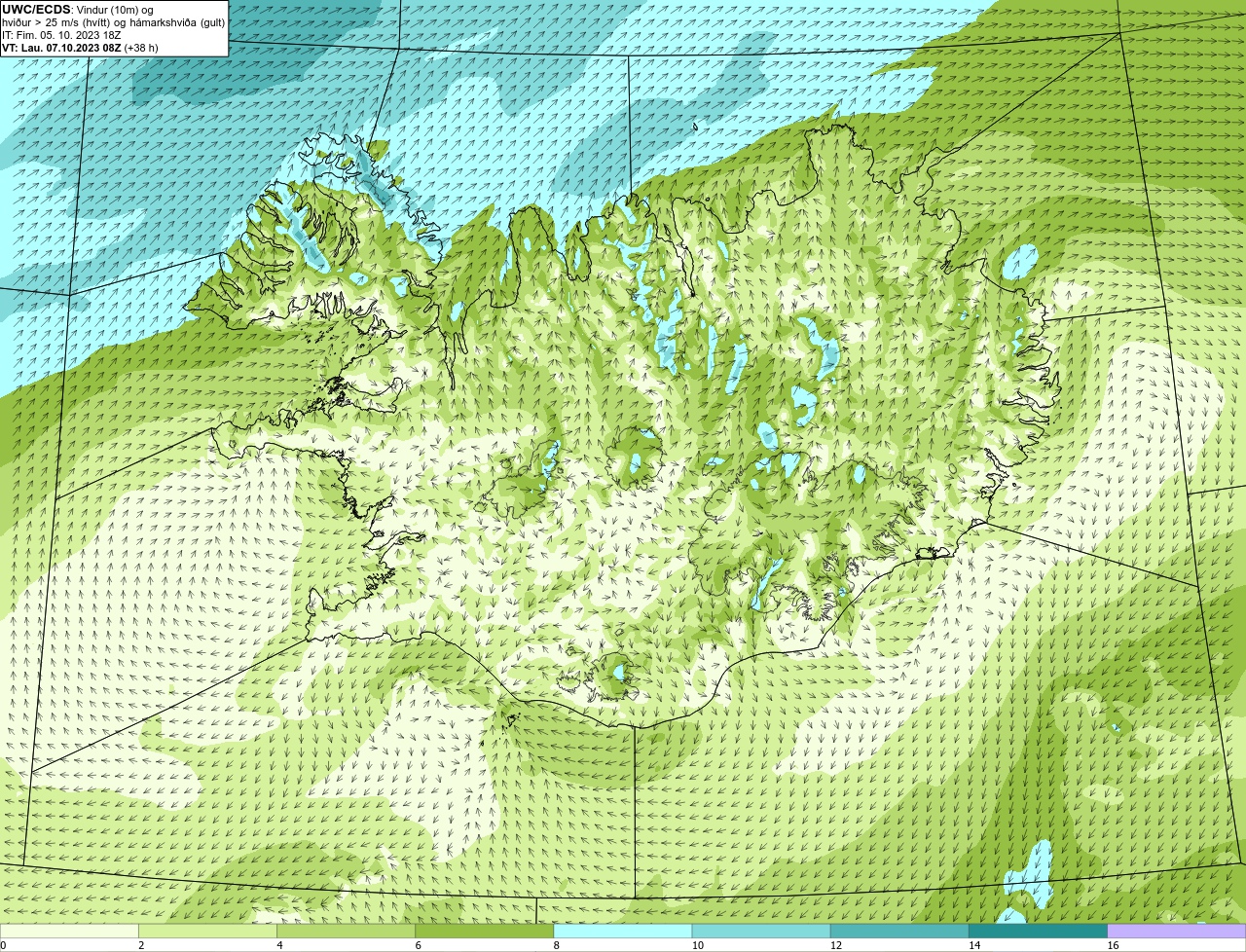This screenshot has width=1246, height=952.
Task: Click the legend tick label '12'
Action: [x=835, y=945]
